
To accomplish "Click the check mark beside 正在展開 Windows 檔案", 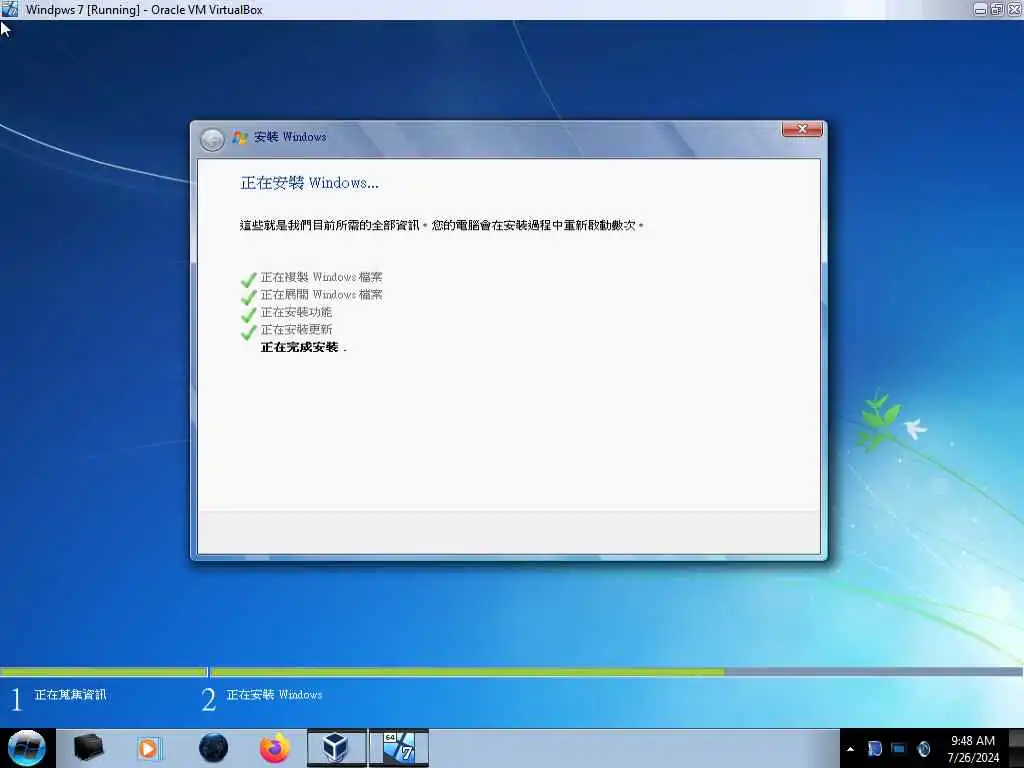I will tap(248, 297).
